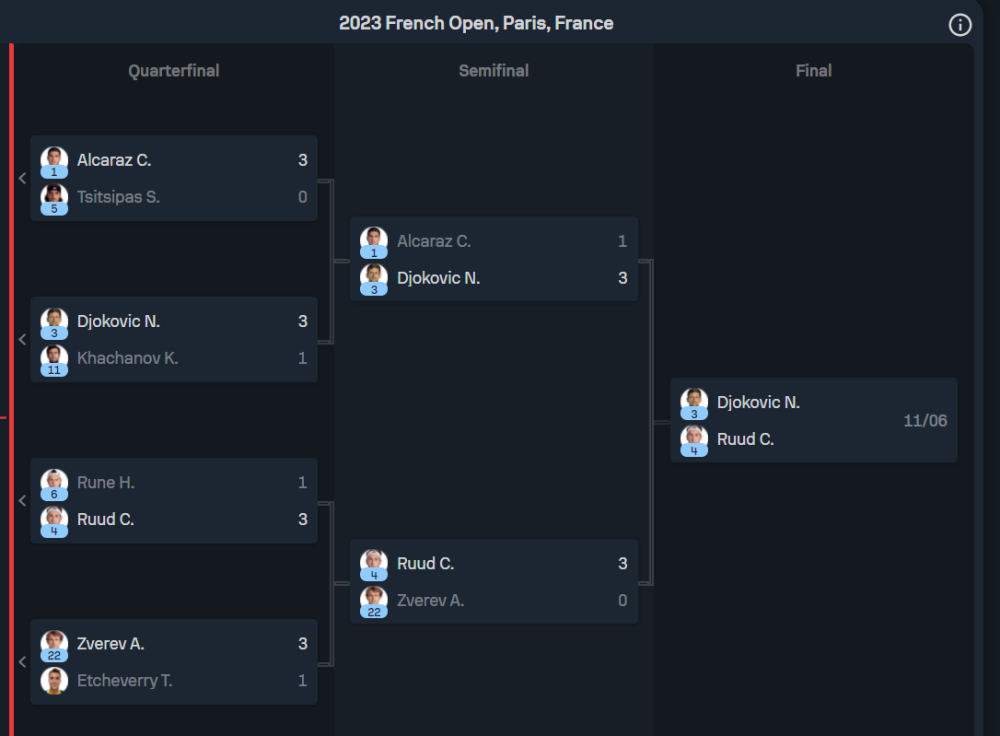Expand previous round beside Rune–Ruud match
Viewport: 1000px width, 736px height.
point(22,500)
